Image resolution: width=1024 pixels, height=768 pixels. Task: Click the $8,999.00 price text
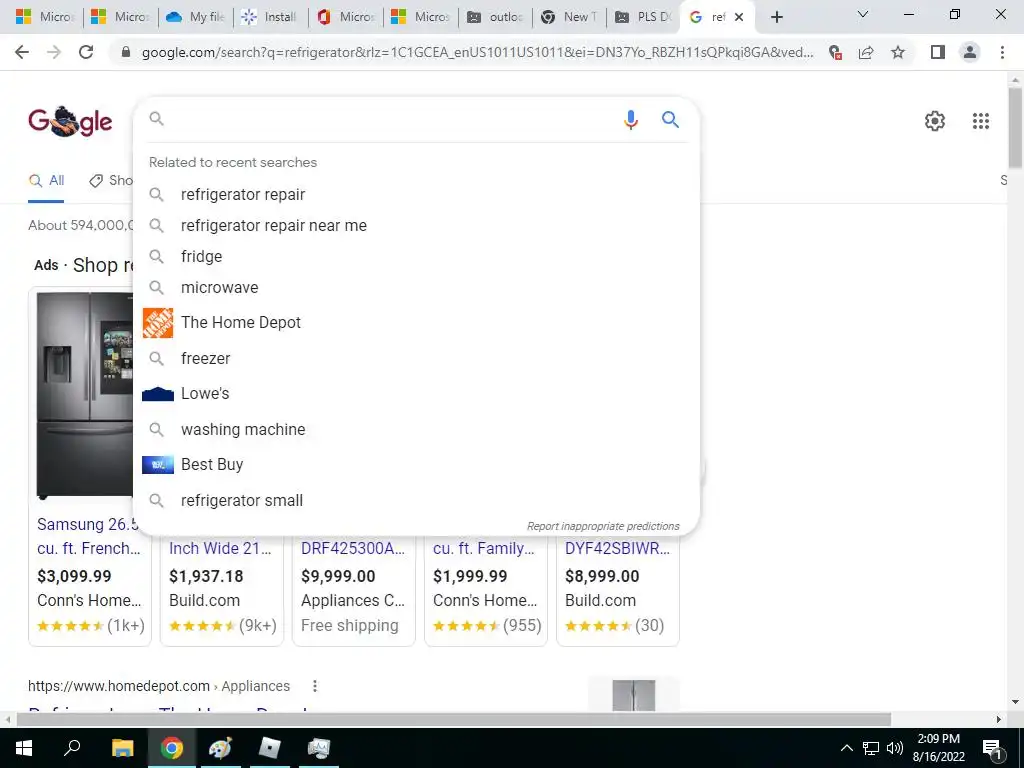602,576
